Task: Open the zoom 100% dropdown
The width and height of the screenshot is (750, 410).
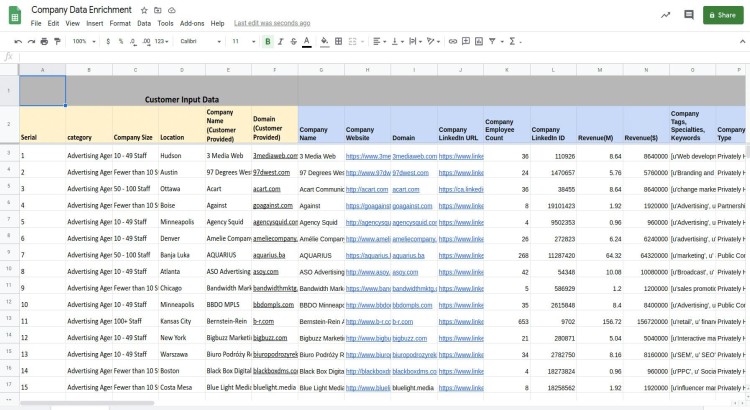Action: pyautogui.click(x=84, y=42)
